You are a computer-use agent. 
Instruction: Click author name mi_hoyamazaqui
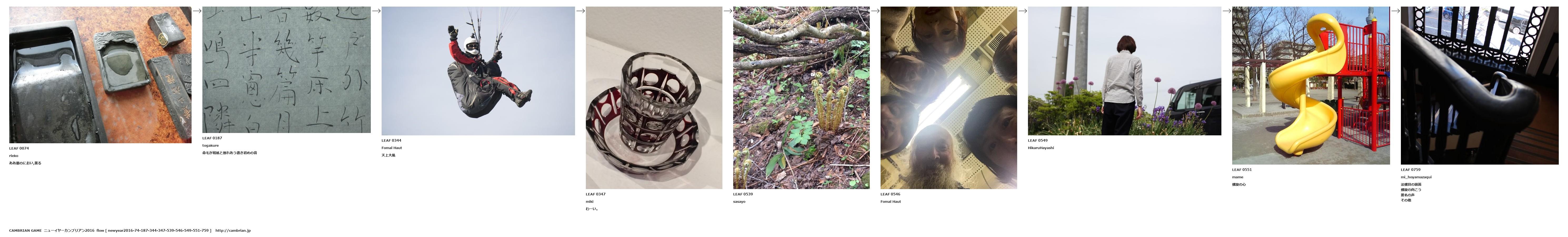tap(1416, 177)
